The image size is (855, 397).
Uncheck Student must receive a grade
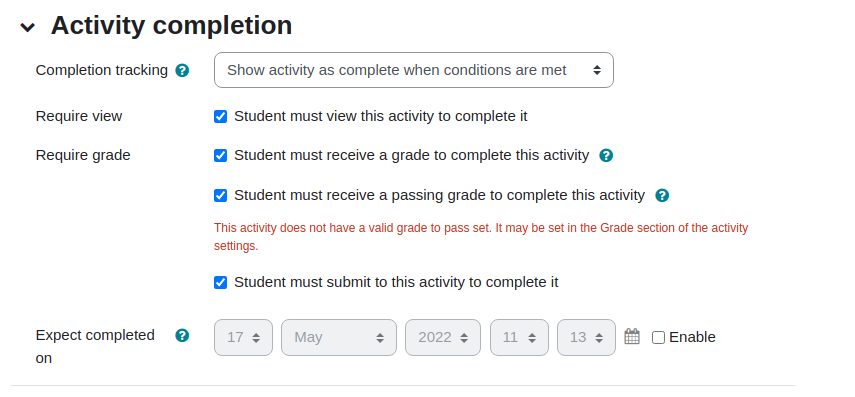[x=220, y=155]
